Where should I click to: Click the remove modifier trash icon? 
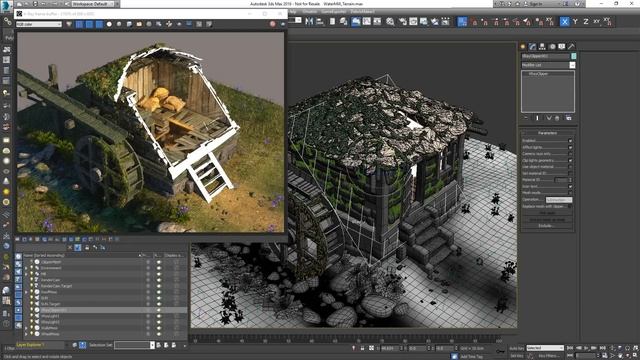[x=557, y=118]
